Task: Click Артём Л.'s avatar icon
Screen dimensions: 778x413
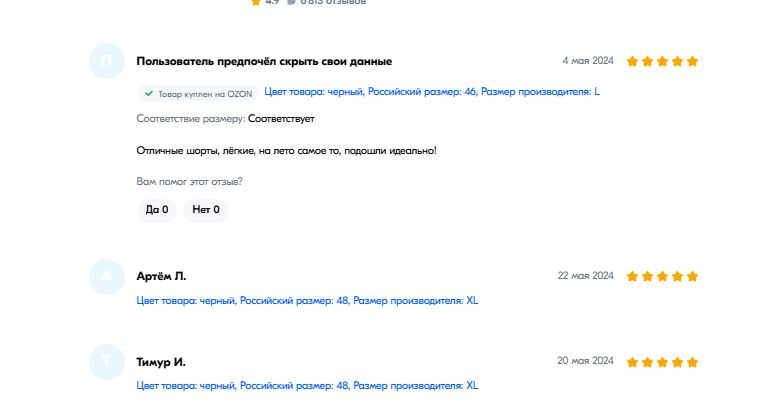Action: (106, 277)
